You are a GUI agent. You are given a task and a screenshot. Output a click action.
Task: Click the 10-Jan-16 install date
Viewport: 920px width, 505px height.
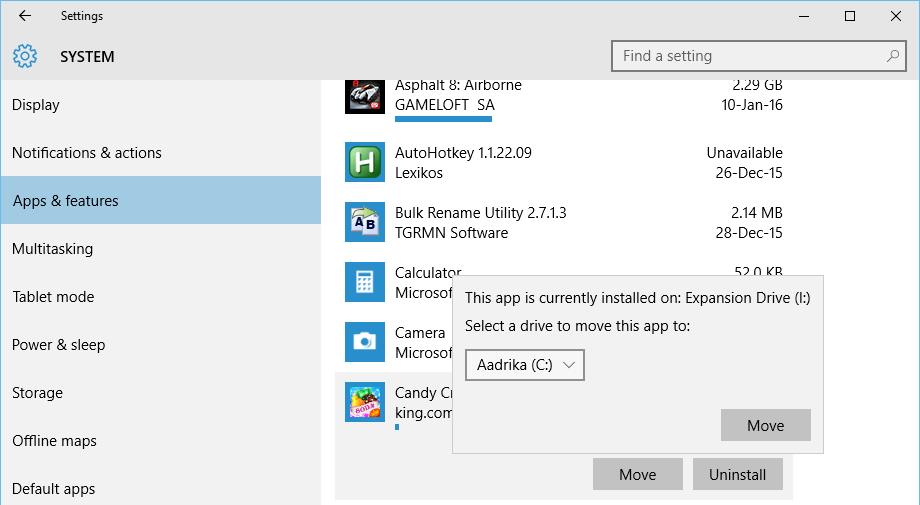(752, 105)
